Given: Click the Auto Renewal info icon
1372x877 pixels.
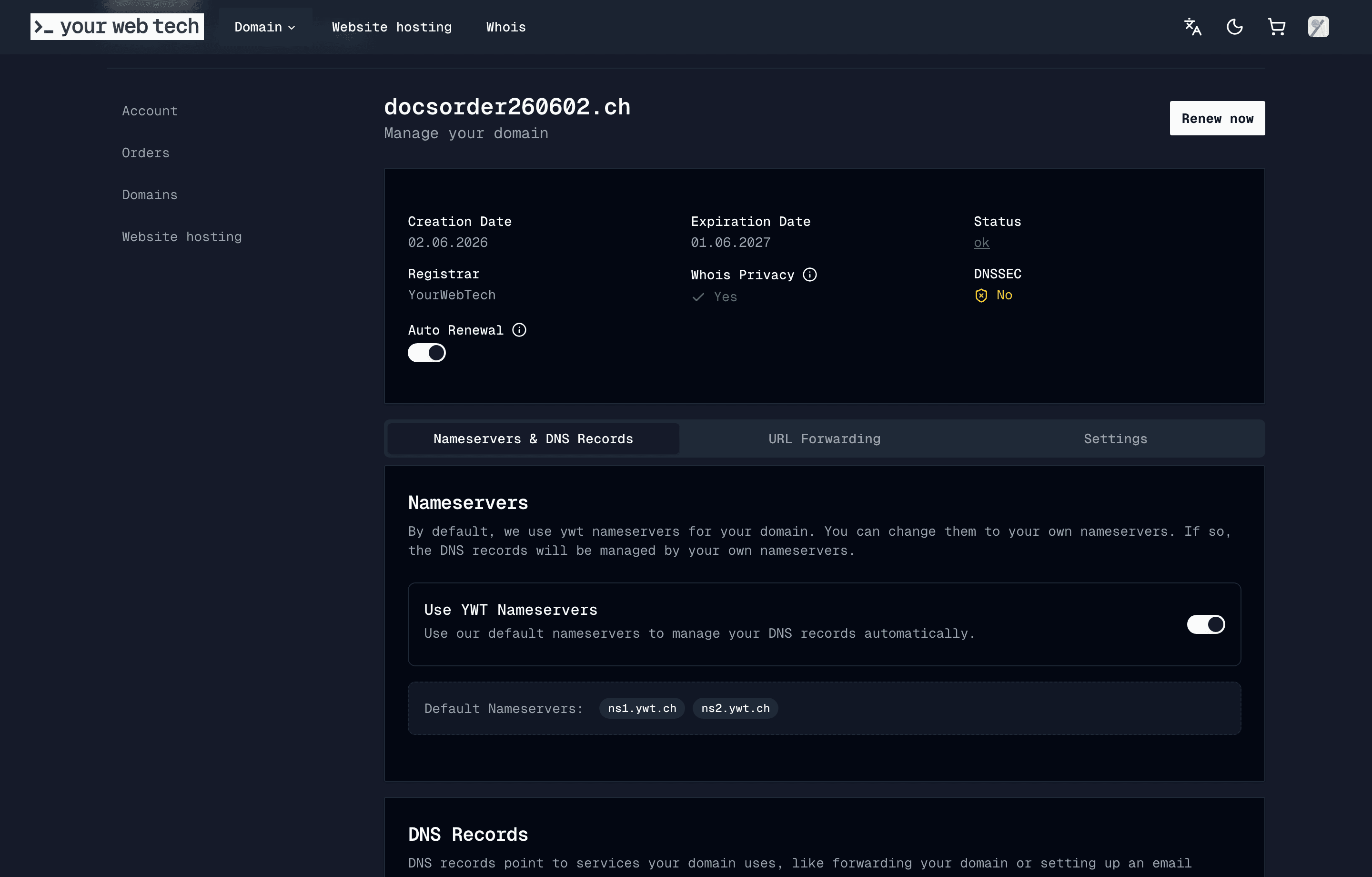Looking at the screenshot, I should [x=519, y=329].
